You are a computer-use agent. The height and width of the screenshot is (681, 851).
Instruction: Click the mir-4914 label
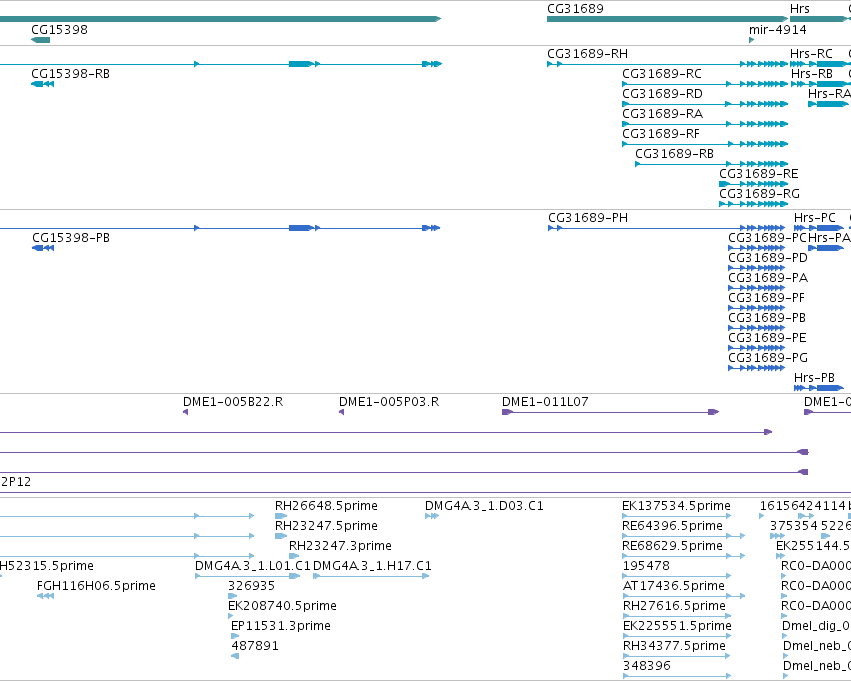tap(778, 29)
